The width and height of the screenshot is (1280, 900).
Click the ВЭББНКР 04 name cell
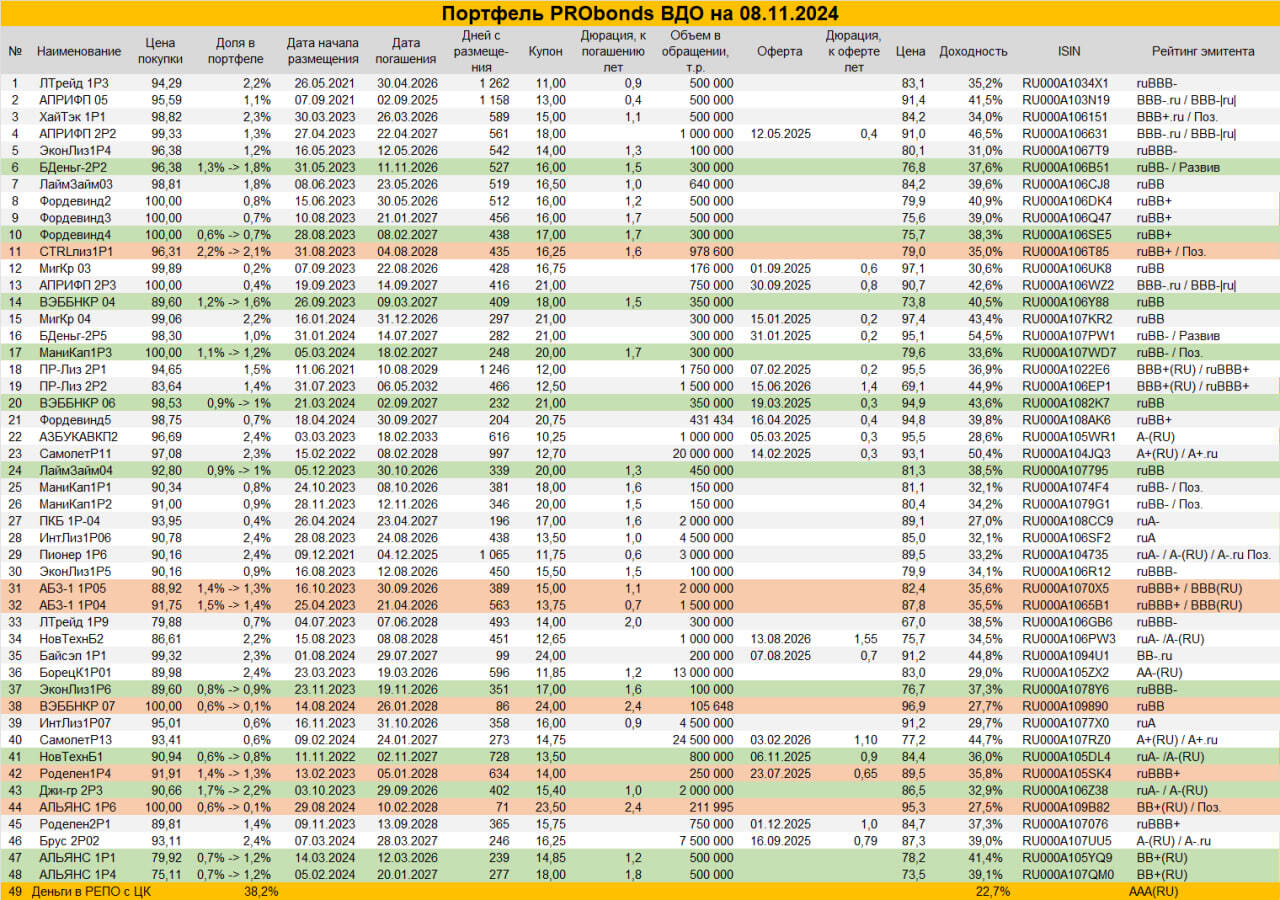pos(77,301)
